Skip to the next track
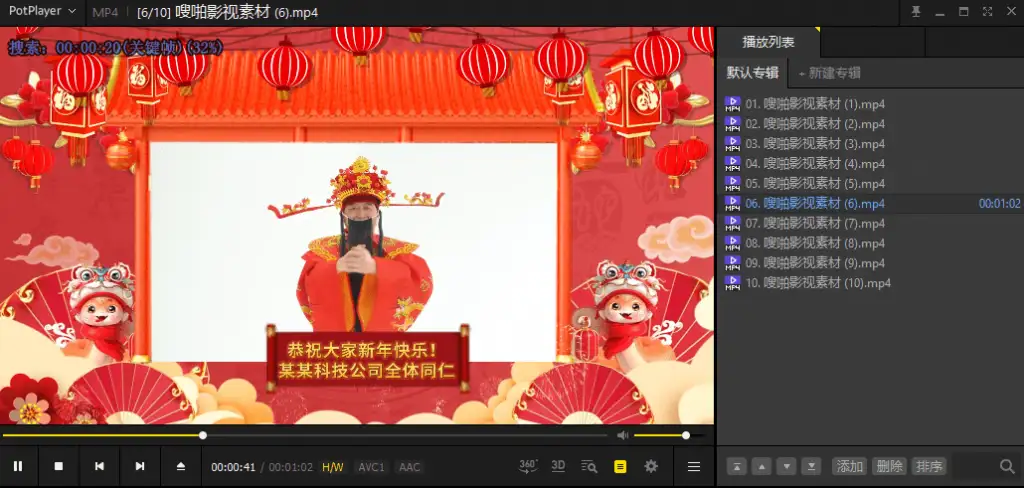Screen dimensions: 1024x488 point(140,466)
